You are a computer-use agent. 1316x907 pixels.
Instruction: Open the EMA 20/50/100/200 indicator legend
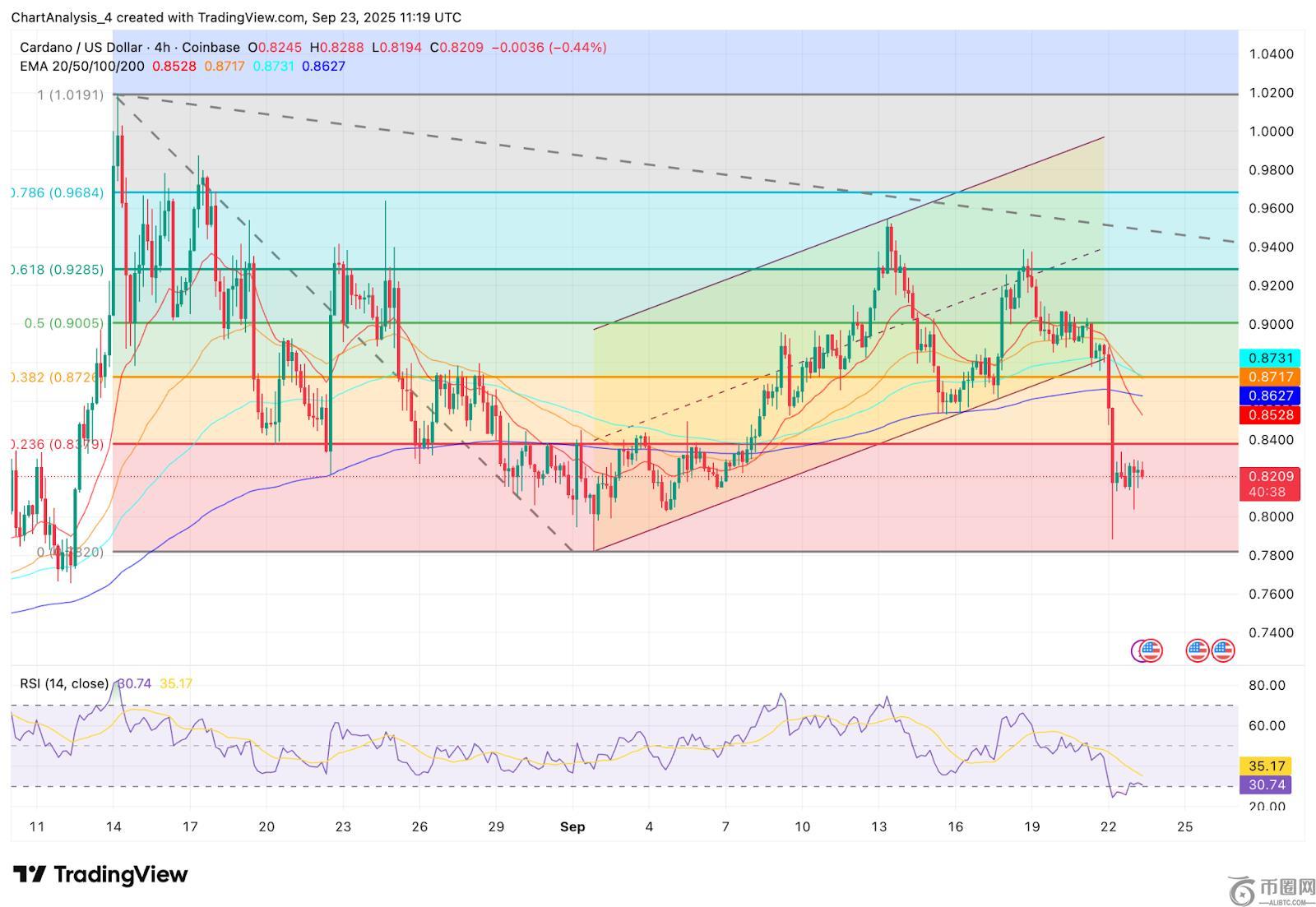tap(82, 66)
